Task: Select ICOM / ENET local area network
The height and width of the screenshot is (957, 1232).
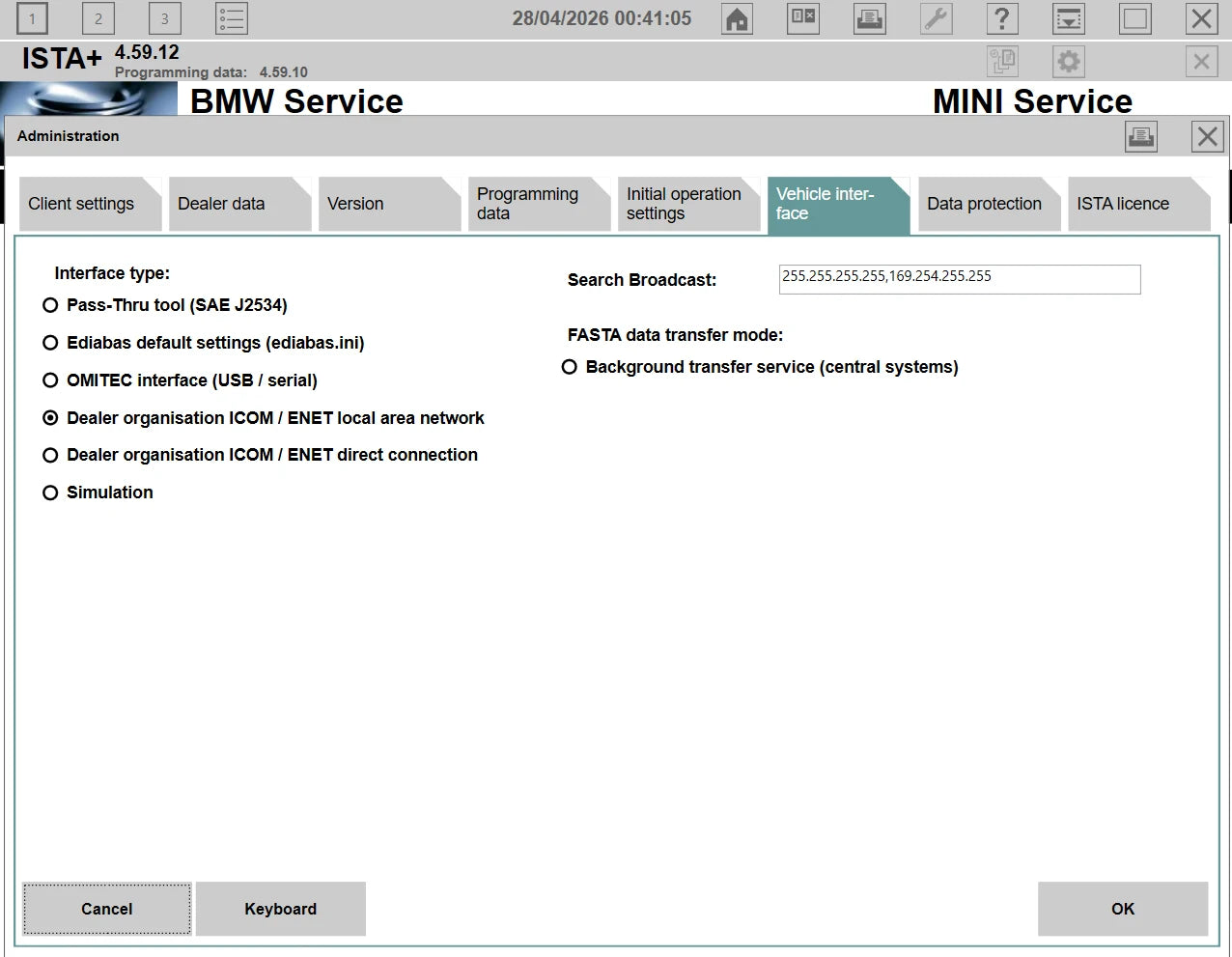Action: pos(264,418)
